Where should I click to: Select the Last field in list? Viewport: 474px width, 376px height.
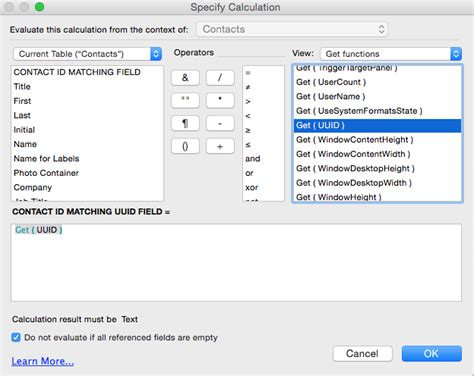tap(87, 115)
